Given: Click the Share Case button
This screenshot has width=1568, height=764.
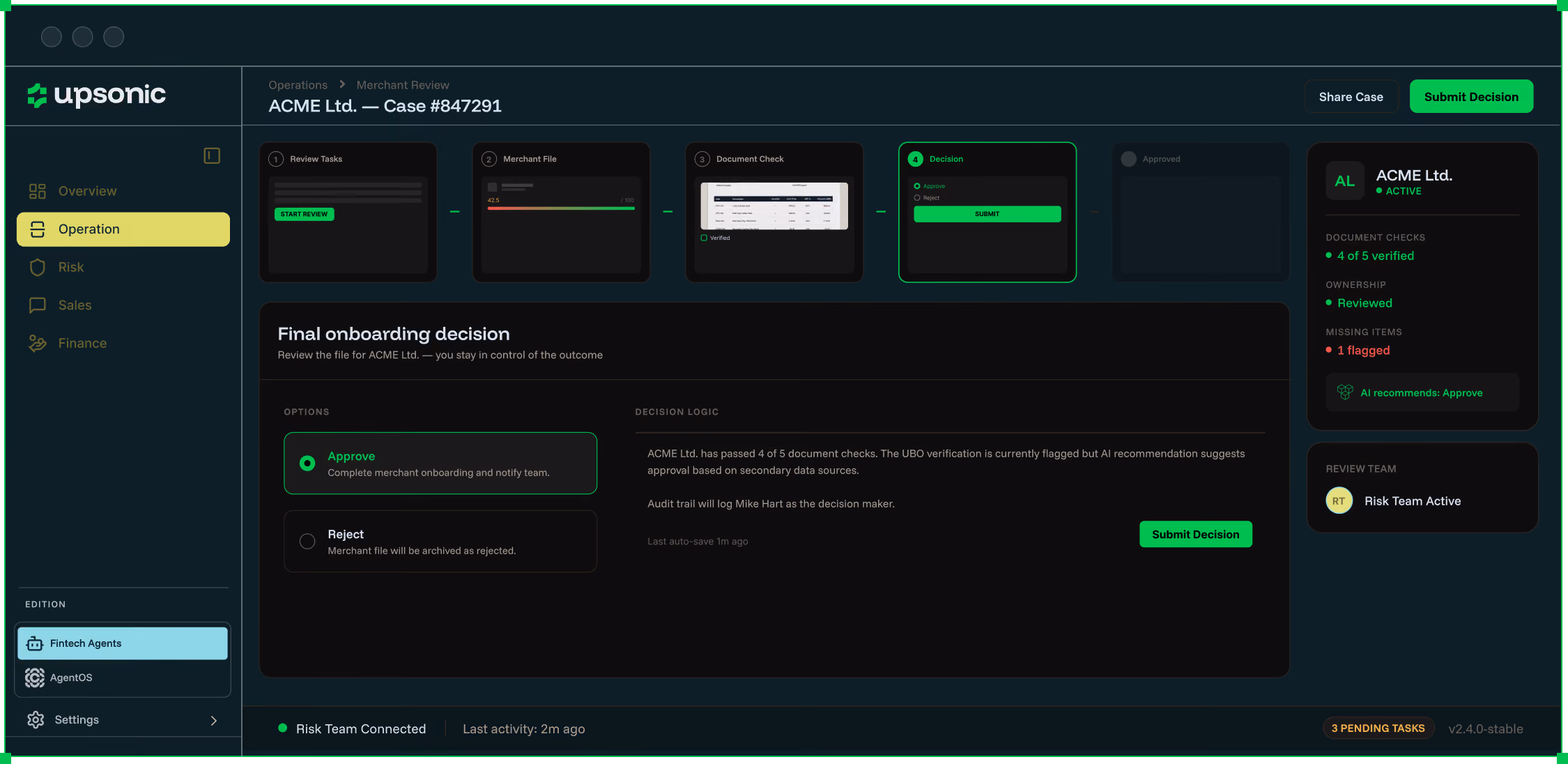Looking at the screenshot, I should coord(1351,97).
